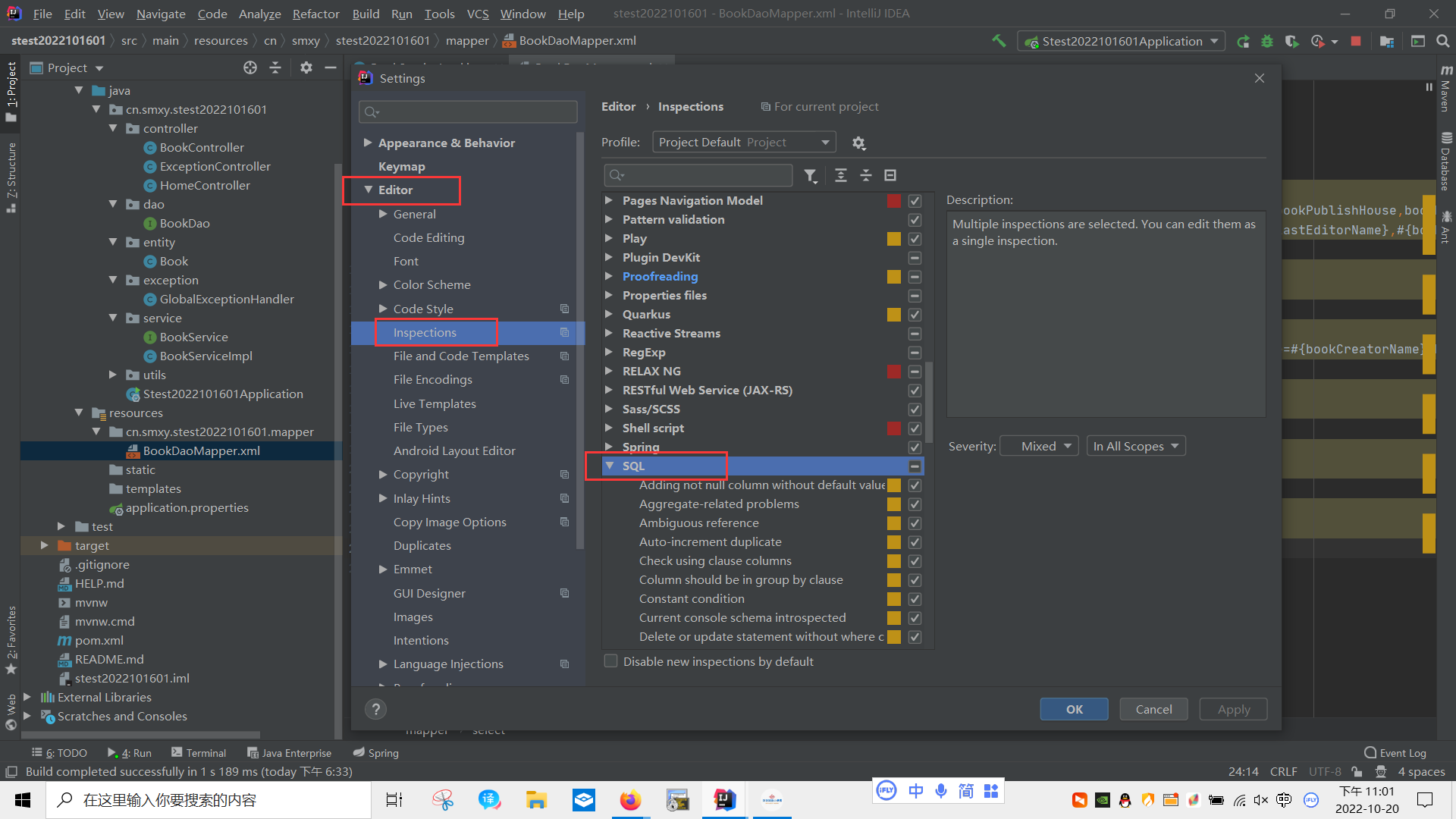Viewport: 1456px width, 819px height.
Task: Click the Expand All inspections icon
Action: coord(841,176)
